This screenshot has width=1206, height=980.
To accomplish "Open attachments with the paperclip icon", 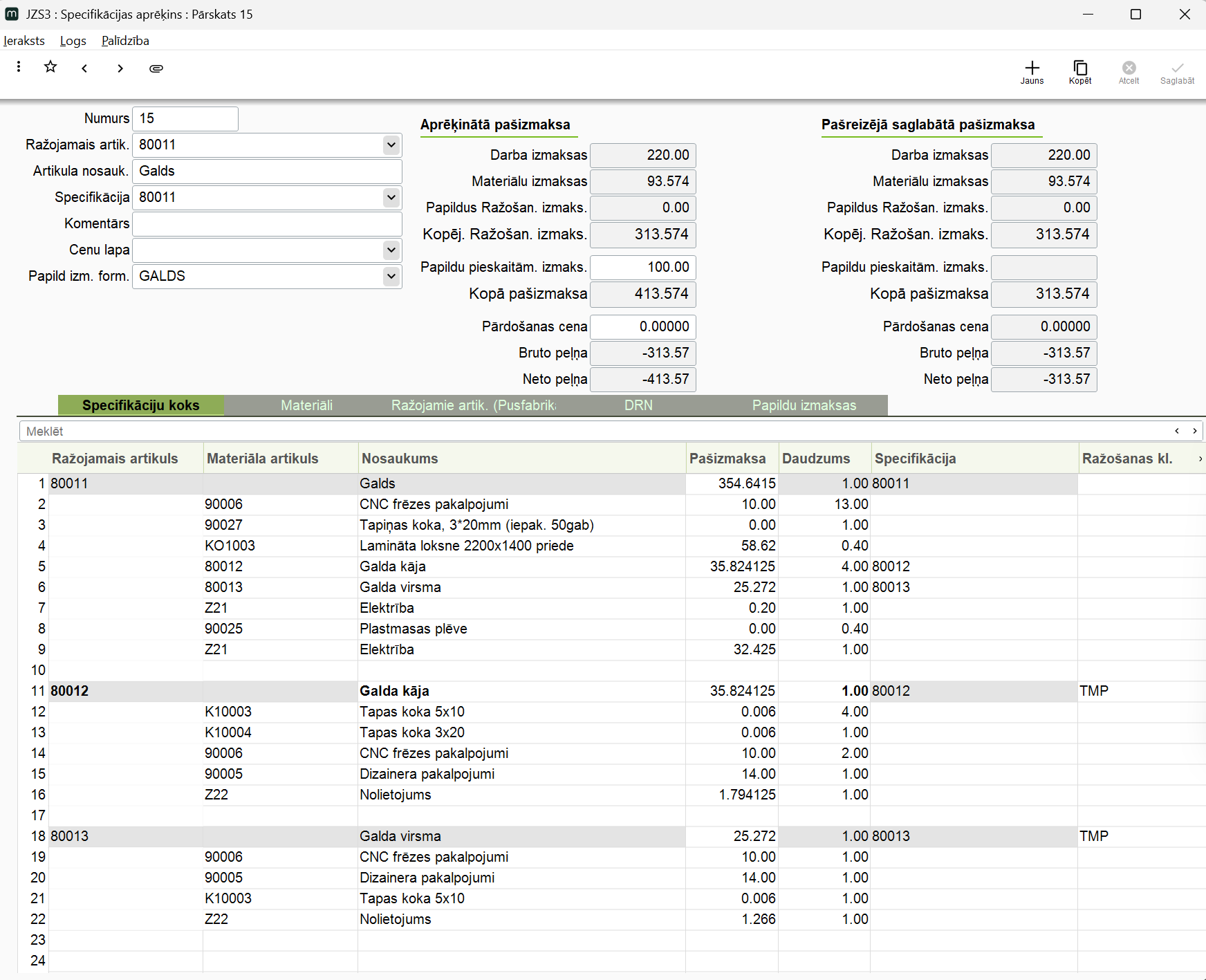I will pos(156,68).
